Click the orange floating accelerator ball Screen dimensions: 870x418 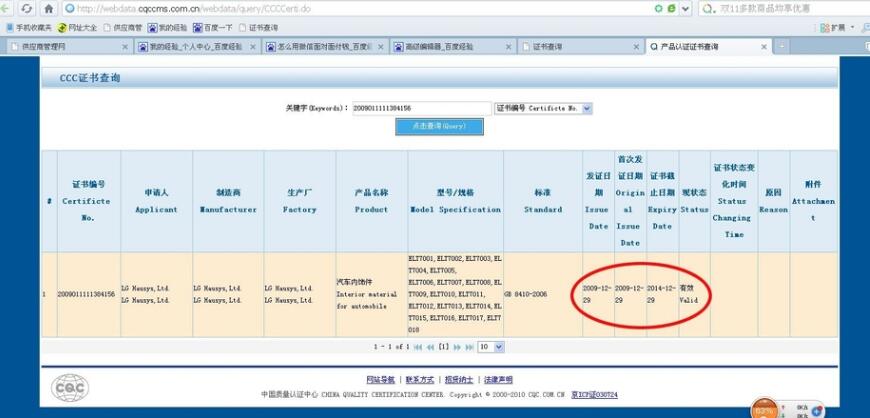pos(765,410)
